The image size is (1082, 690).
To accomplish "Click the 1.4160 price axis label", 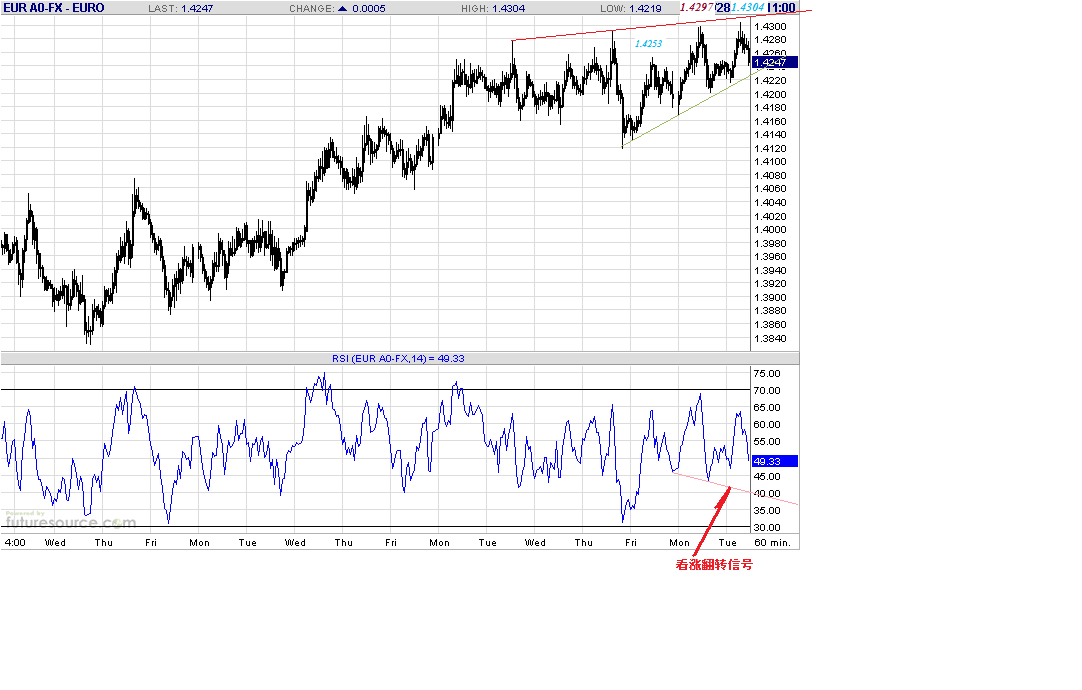I will point(770,121).
